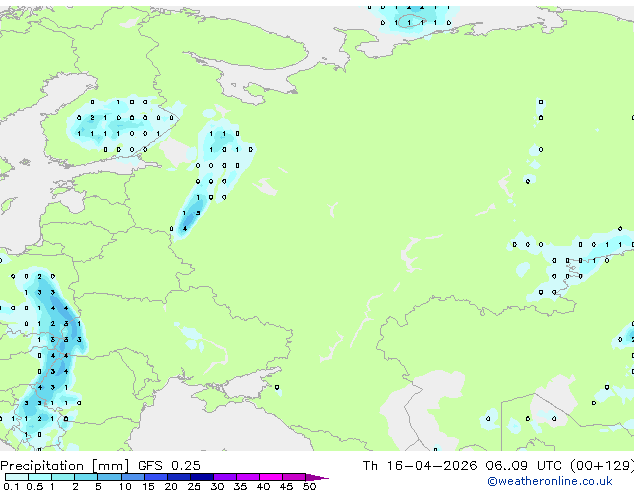Viewport: 634px width, 490px height.
Task: Click the "Precipitation [mm] GFS 0.25" title
Action: click(100, 466)
